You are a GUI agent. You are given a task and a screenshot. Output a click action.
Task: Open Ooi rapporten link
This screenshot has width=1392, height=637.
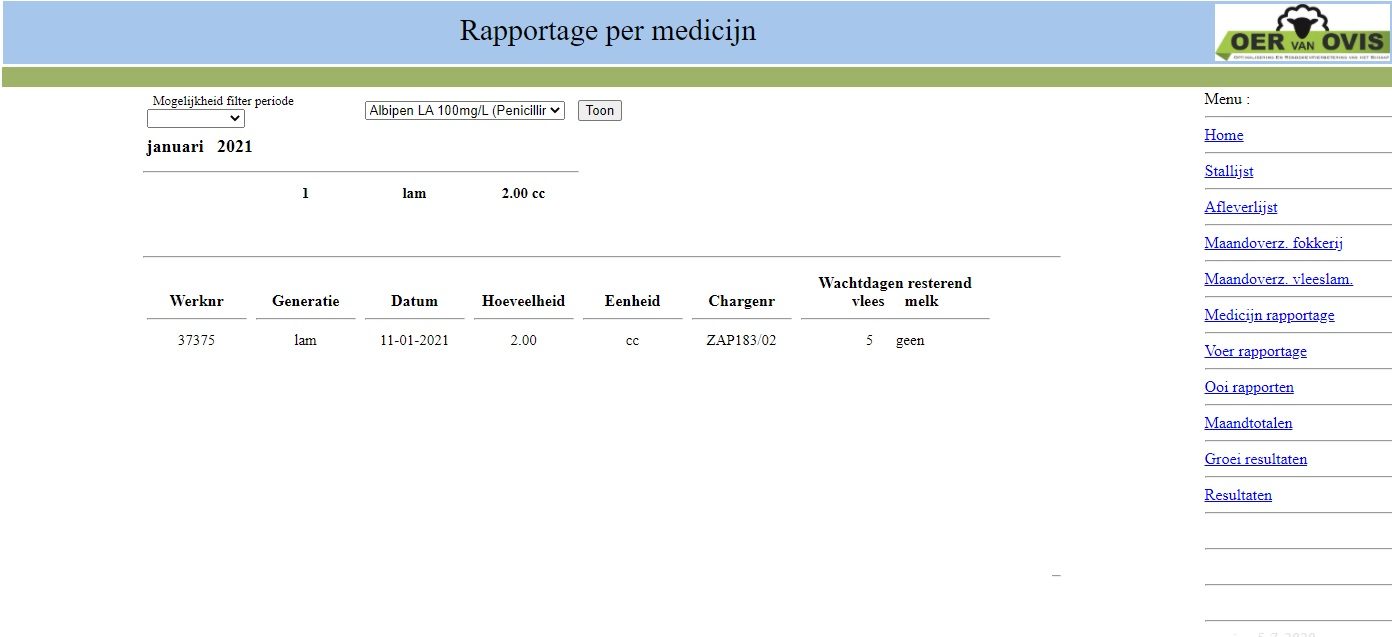click(1249, 387)
